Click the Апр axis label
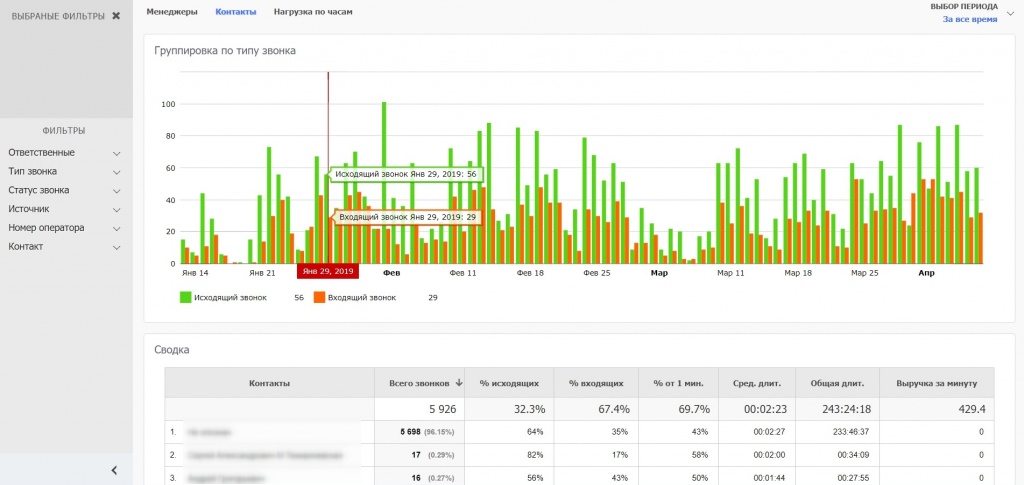This screenshot has width=1024, height=485. (926, 273)
